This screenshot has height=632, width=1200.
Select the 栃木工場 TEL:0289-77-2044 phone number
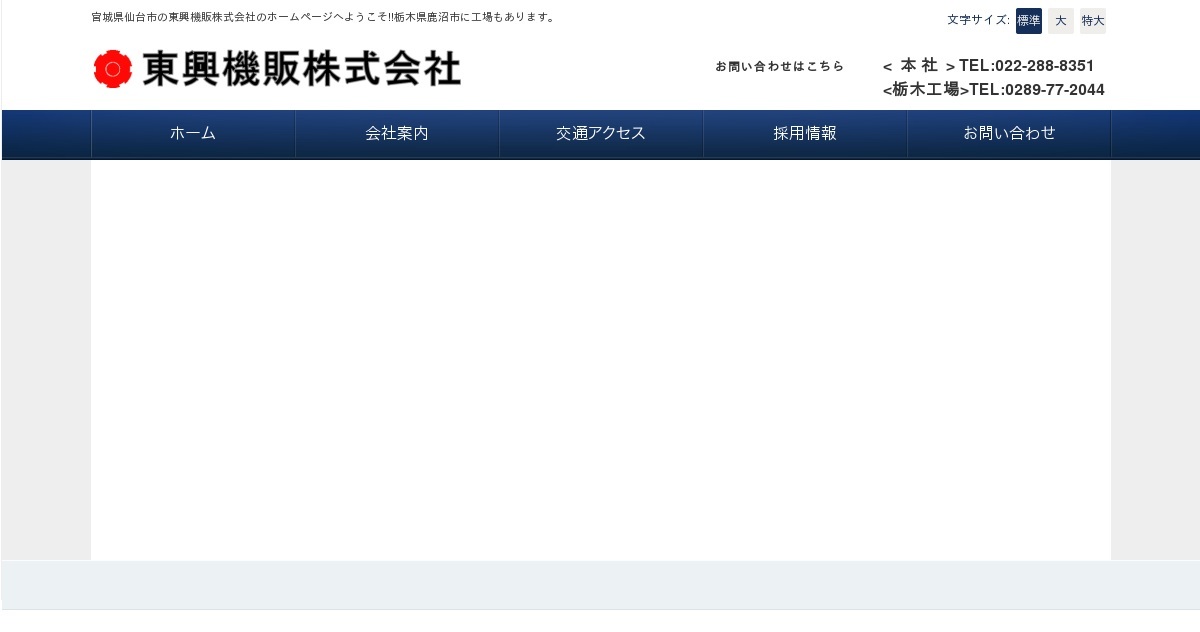point(994,90)
